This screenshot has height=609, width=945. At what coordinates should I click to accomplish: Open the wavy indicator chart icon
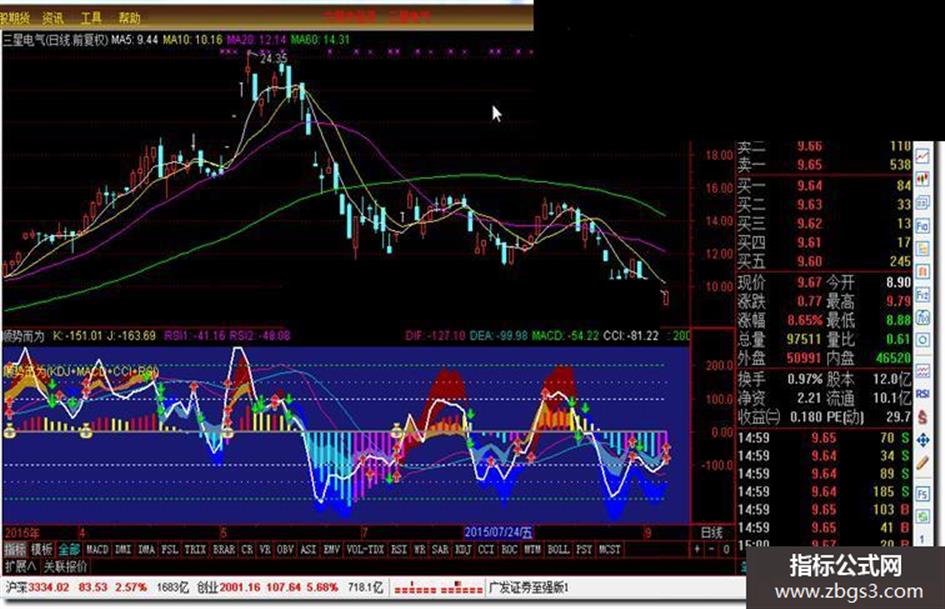(923, 371)
